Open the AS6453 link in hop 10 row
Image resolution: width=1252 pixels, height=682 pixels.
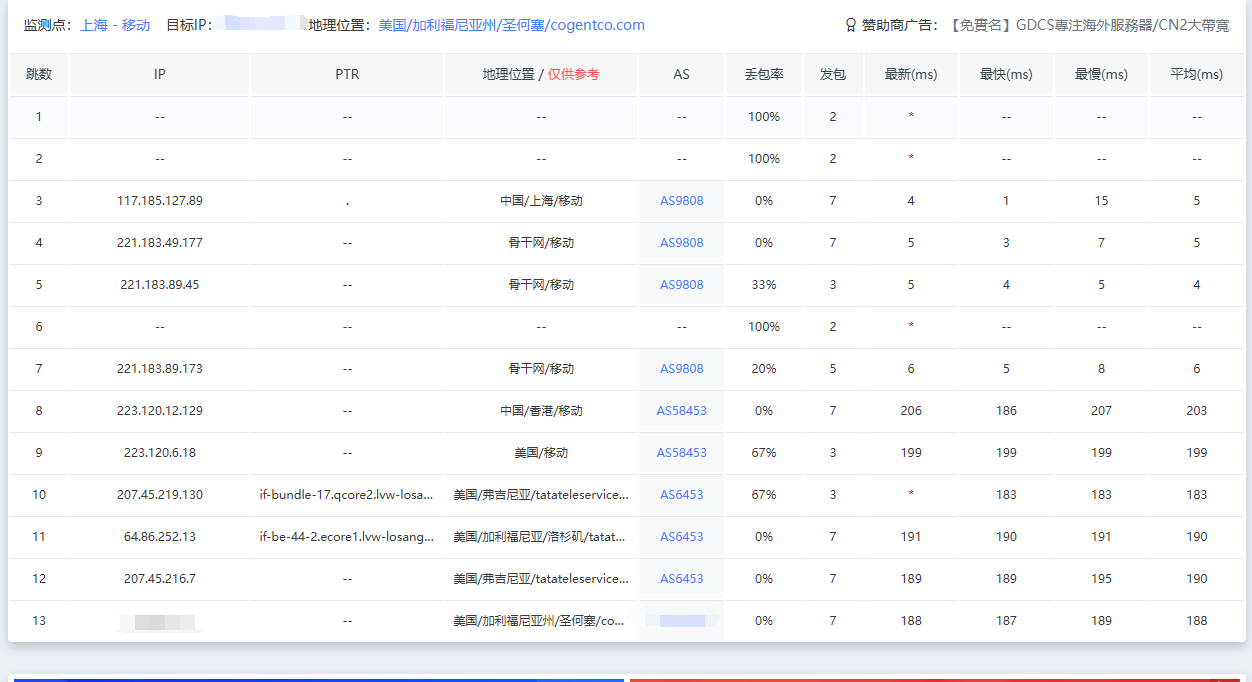coord(681,495)
